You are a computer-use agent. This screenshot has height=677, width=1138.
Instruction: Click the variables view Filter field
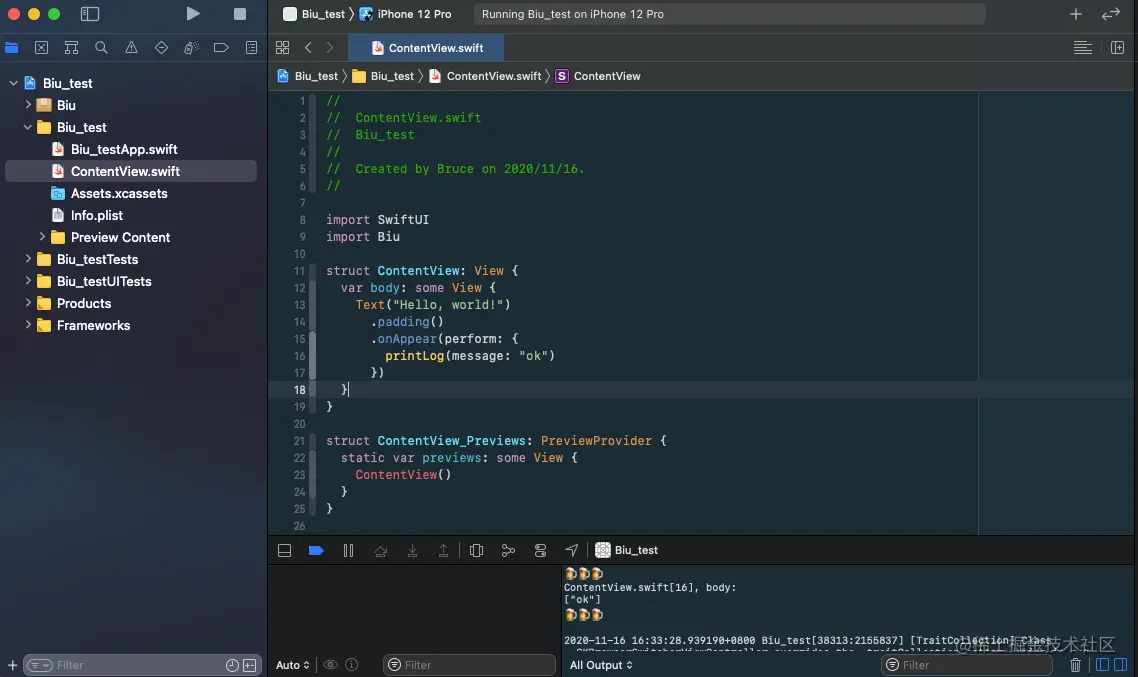(470, 665)
